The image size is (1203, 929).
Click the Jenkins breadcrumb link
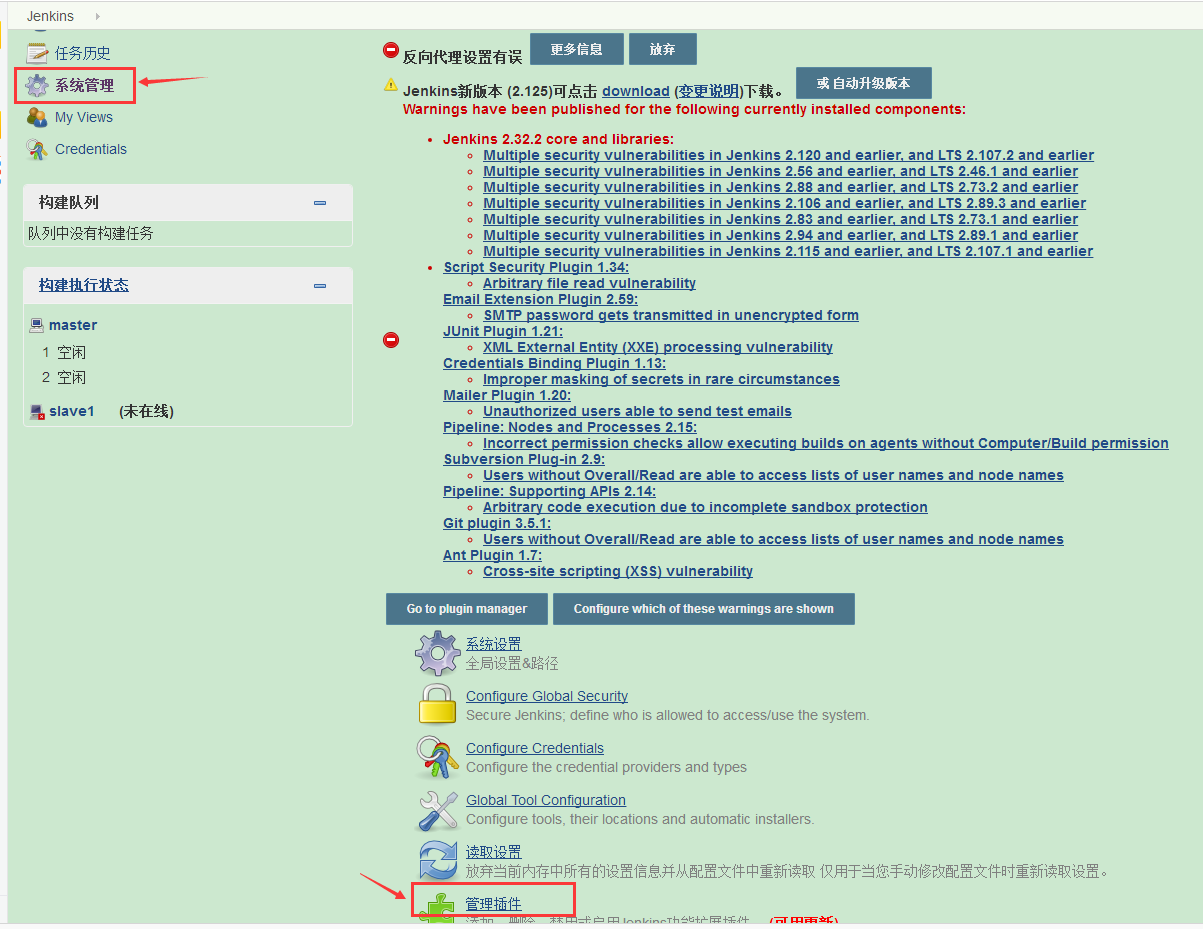pos(50,16)
